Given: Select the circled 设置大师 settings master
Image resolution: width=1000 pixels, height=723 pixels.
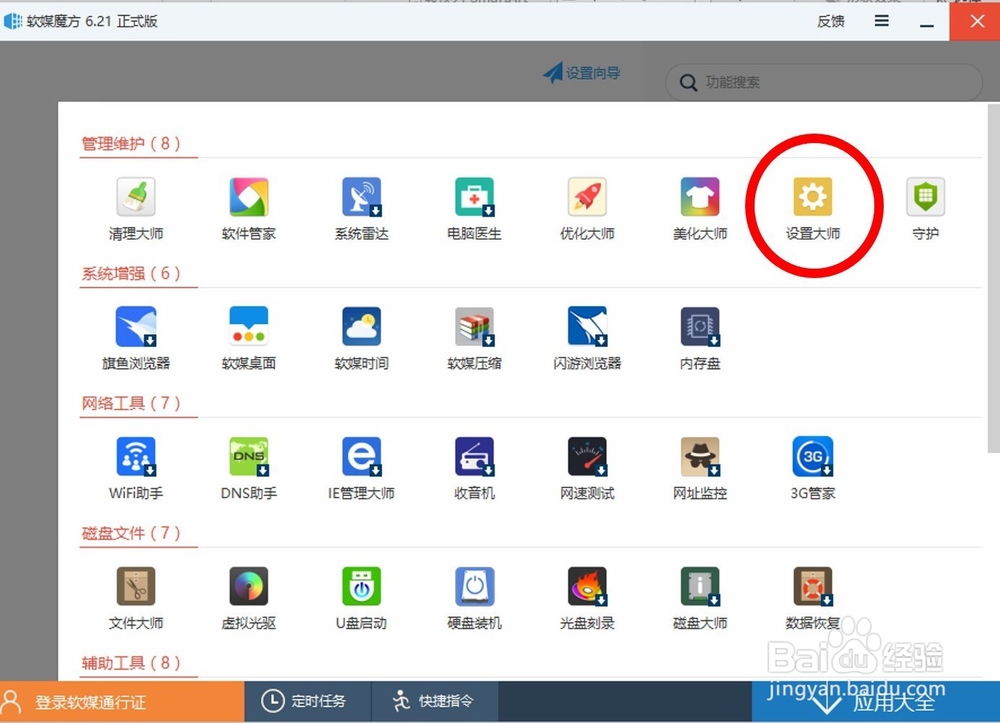Looking at the screenshot, I should pyautogui.click(x=813, y=197).
